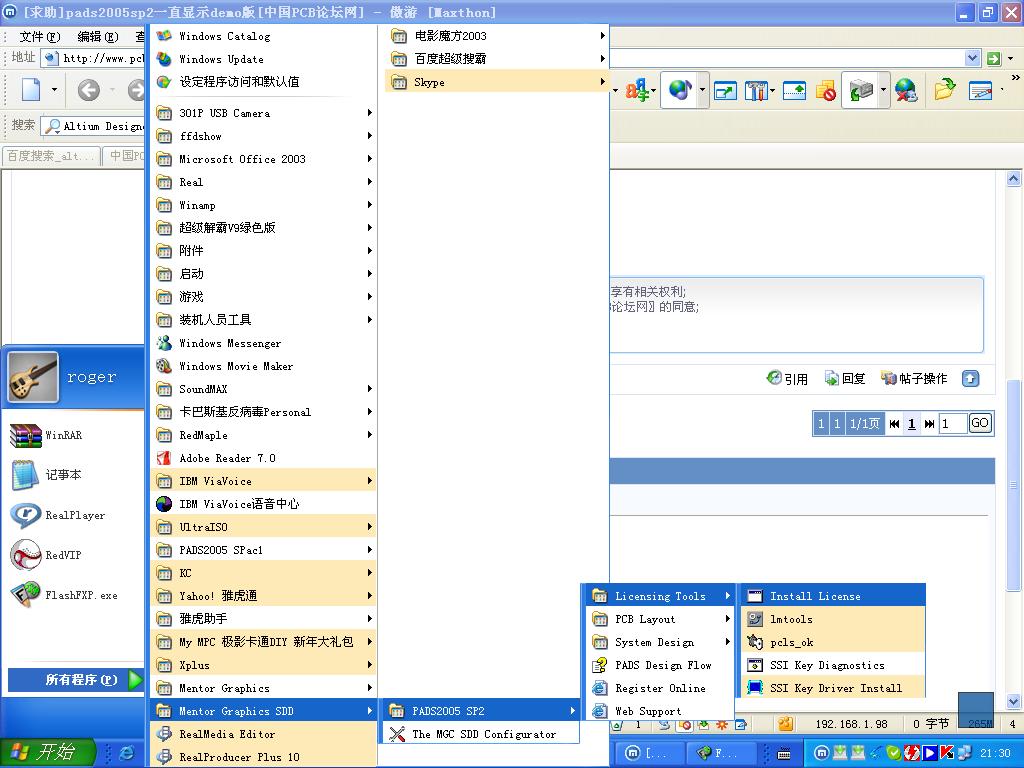
Task: Click the 所有程序 all programs button
Action: 76,680
